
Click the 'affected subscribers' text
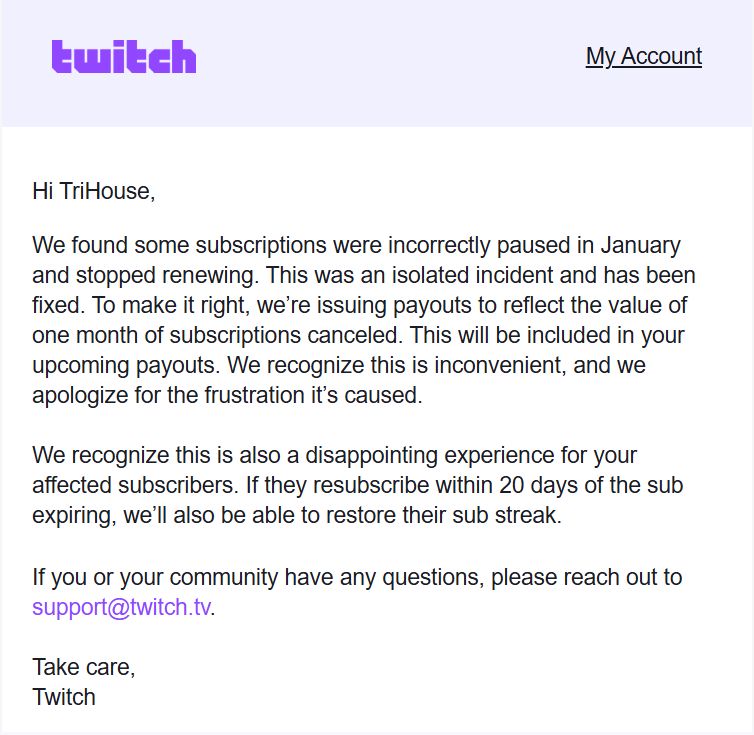pos(133,485)
